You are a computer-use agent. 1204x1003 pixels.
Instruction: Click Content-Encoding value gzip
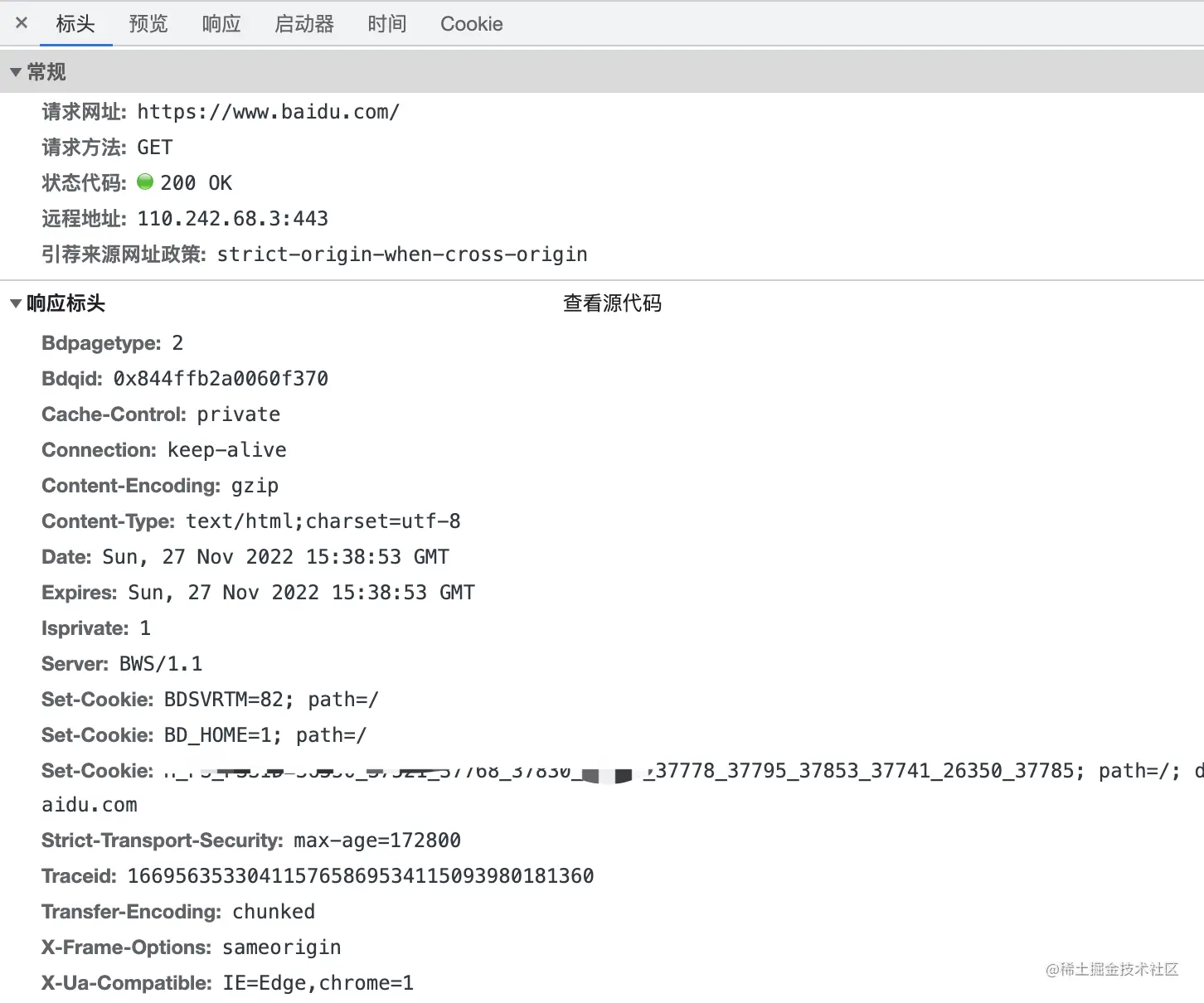pyautogui.click(x=255, y=486)
